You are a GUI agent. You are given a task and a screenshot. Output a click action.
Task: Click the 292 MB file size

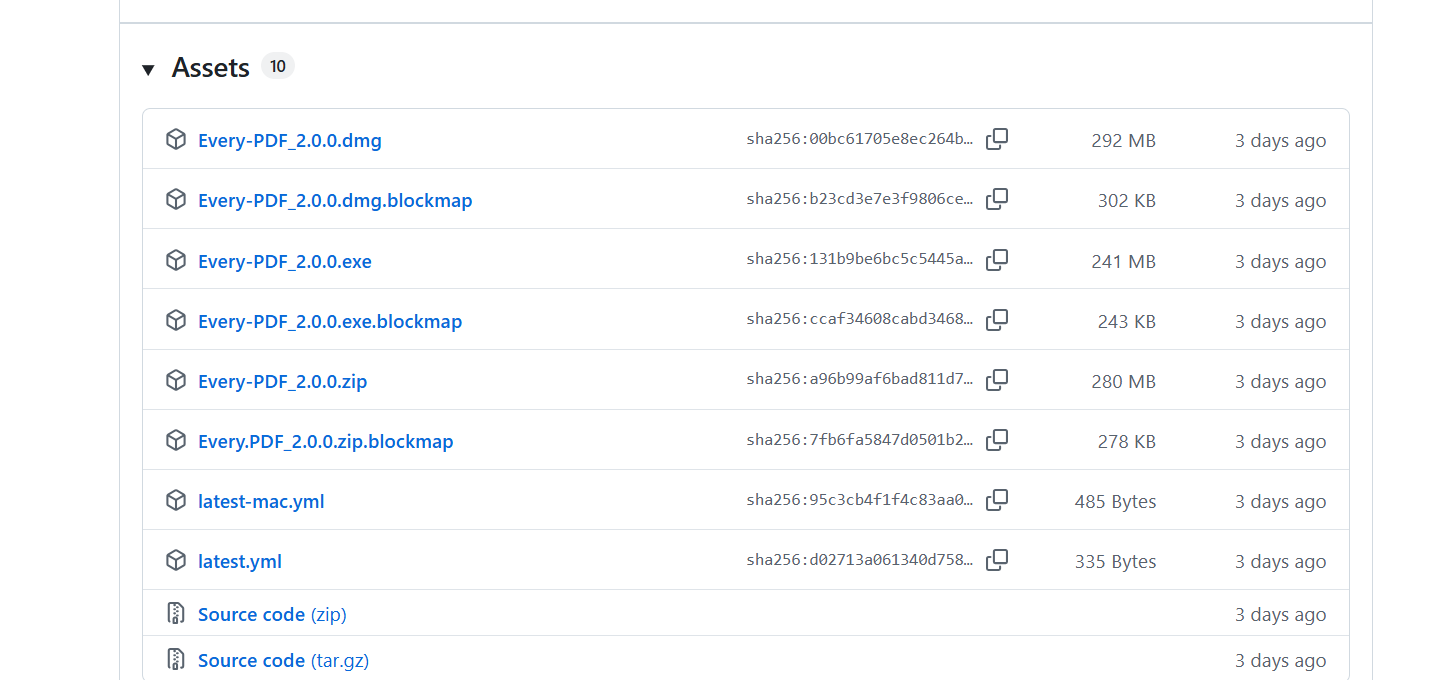click(1123, 141)
